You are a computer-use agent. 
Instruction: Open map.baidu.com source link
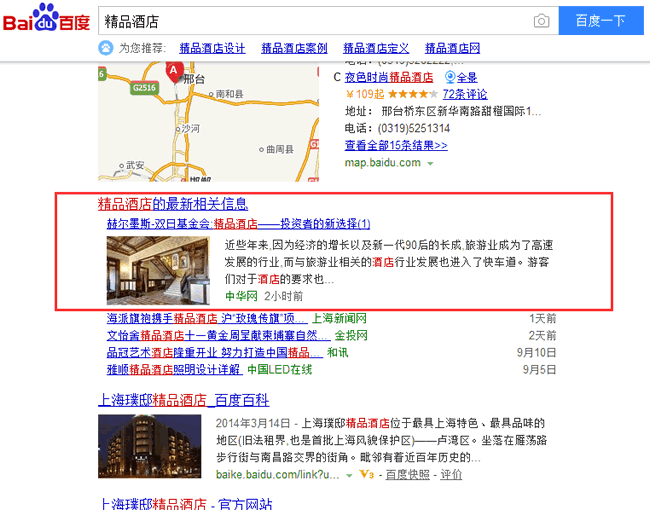point(383,163)
